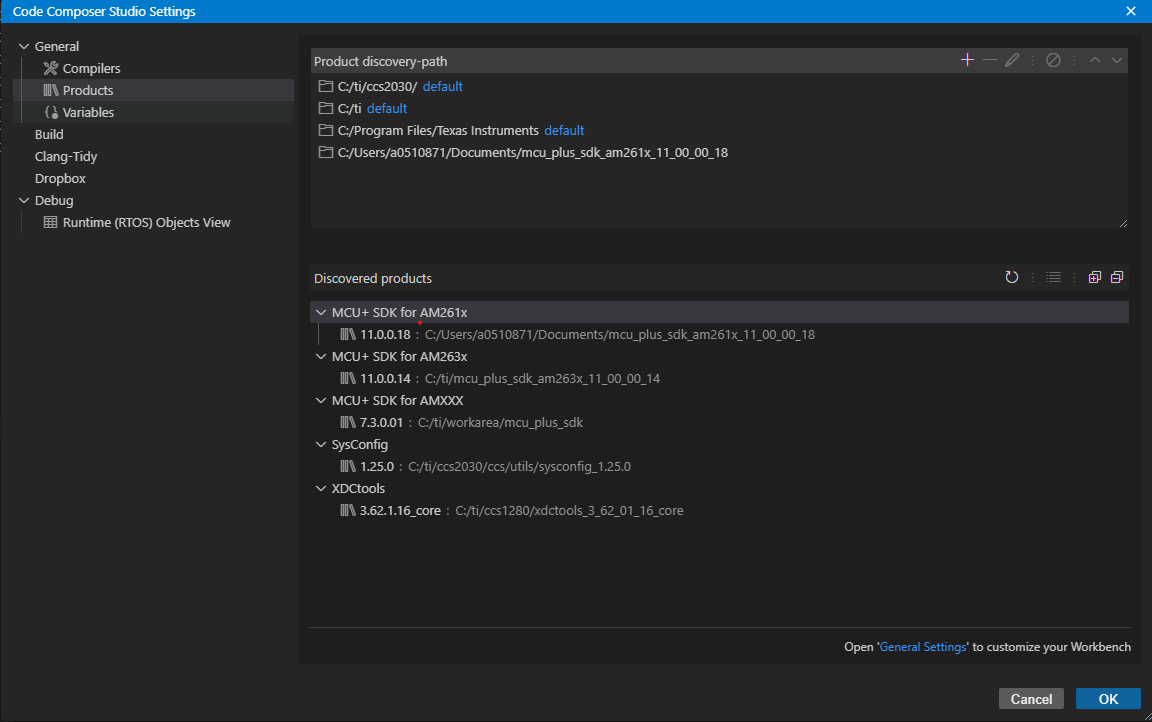Select the C:/Program Files/Texas Instruments path
The height and width of the screenshot is (722, 1152).
(438, 131)
